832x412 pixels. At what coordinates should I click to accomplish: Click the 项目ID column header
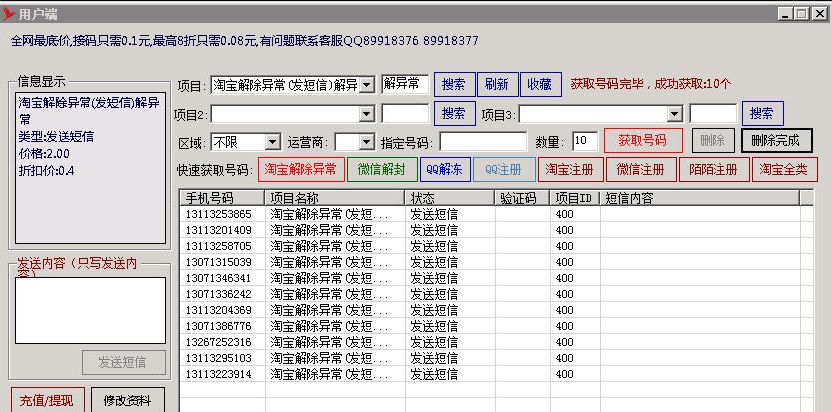click(574, 198)
